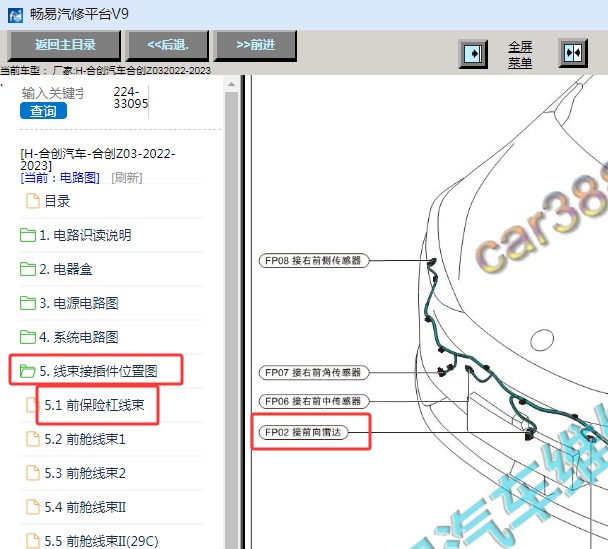Click the folder icon beside 2. 电器盒

(28, 269)
